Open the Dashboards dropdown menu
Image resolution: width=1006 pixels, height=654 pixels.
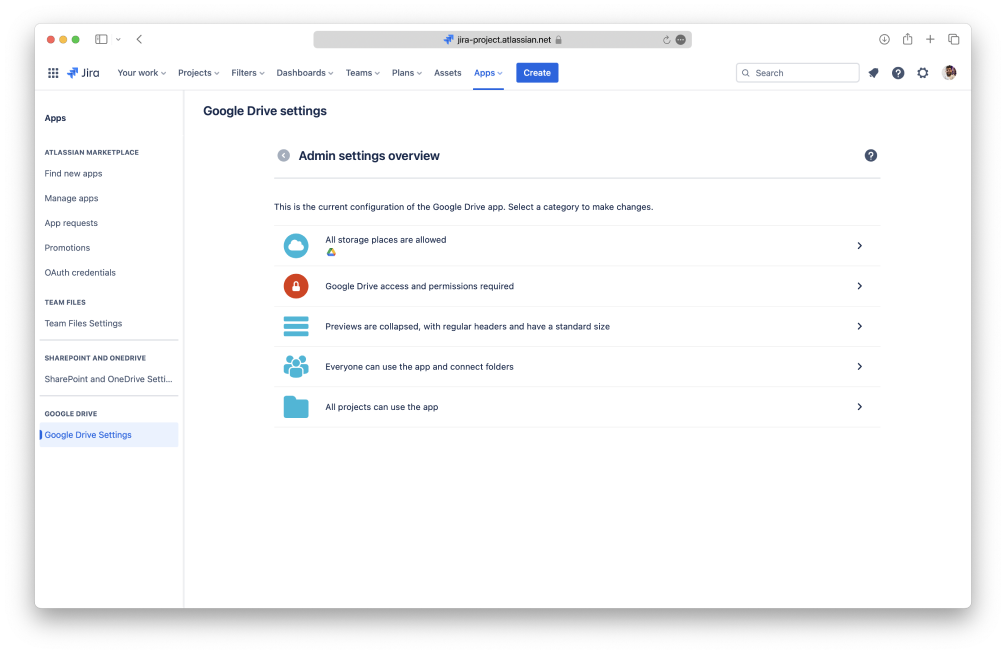305,73
